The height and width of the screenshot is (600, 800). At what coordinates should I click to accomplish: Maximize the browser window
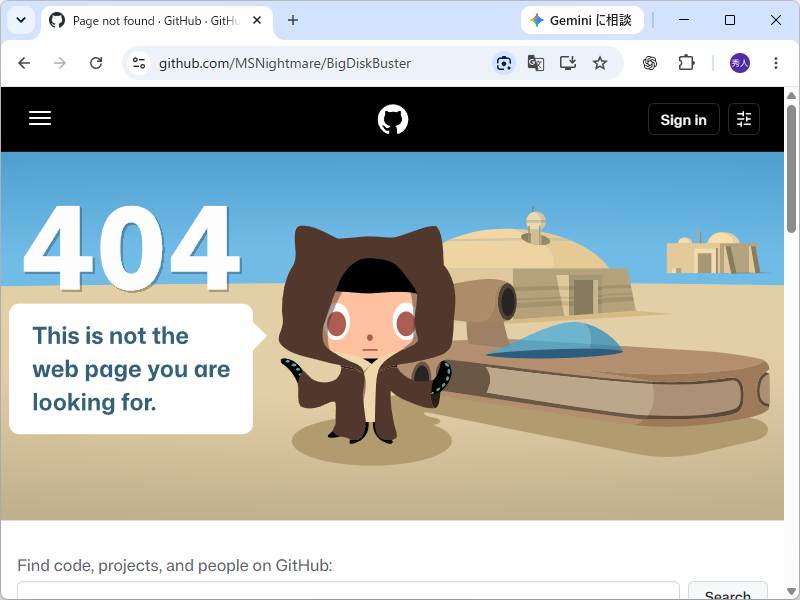pyautogui.click(x=730, y=20)
